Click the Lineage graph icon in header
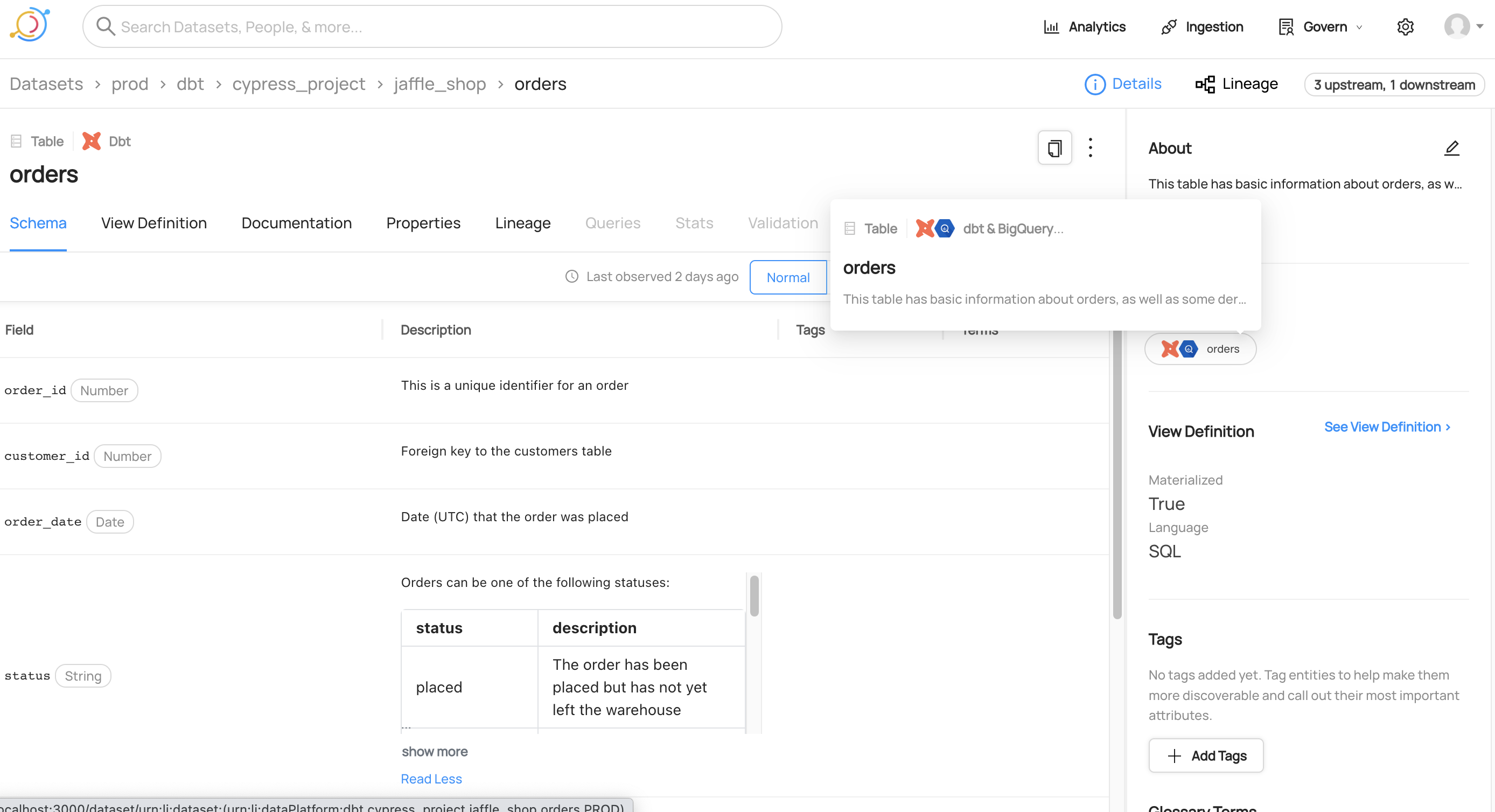 1205,84
